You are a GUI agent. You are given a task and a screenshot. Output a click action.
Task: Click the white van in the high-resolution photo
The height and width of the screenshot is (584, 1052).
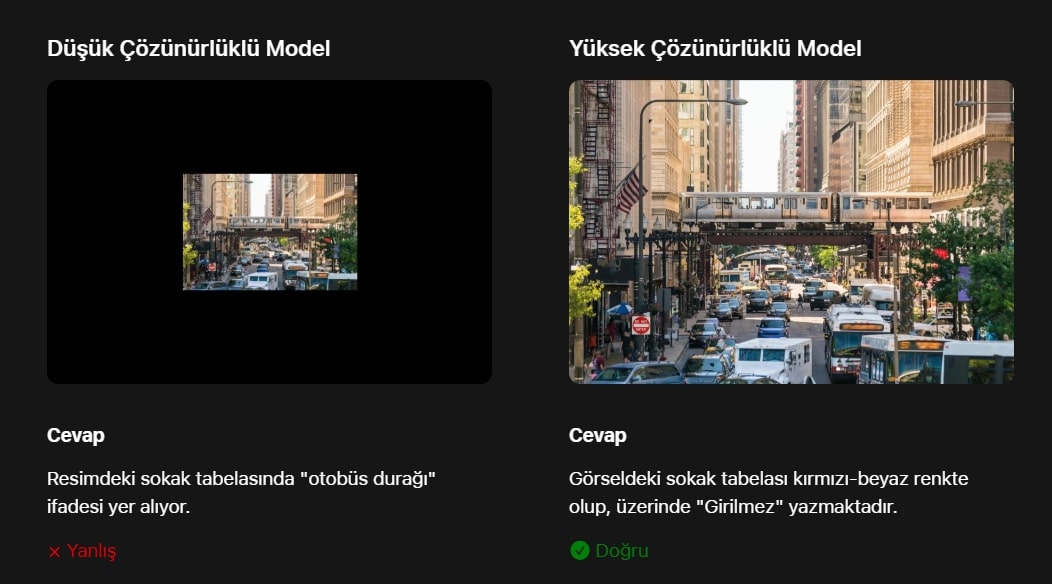pos(774,360)
